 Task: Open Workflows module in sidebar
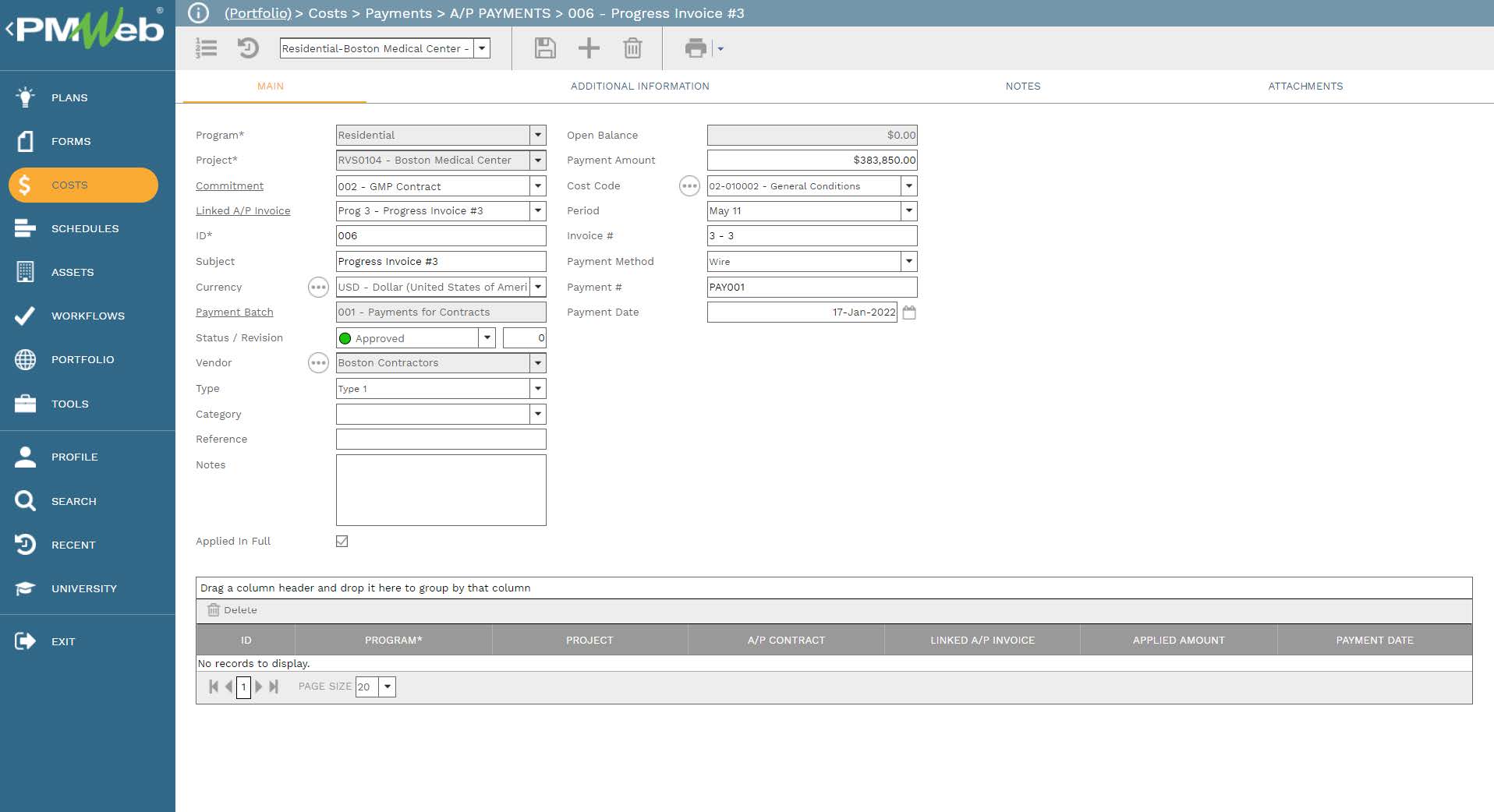click(x=87, y=316)
